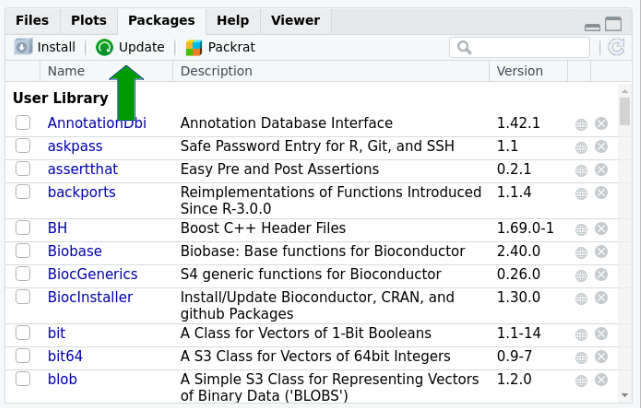Open Packrat via its colorful icon
Image resolution: width=641 pixels, height=408 pixels.
194,47
